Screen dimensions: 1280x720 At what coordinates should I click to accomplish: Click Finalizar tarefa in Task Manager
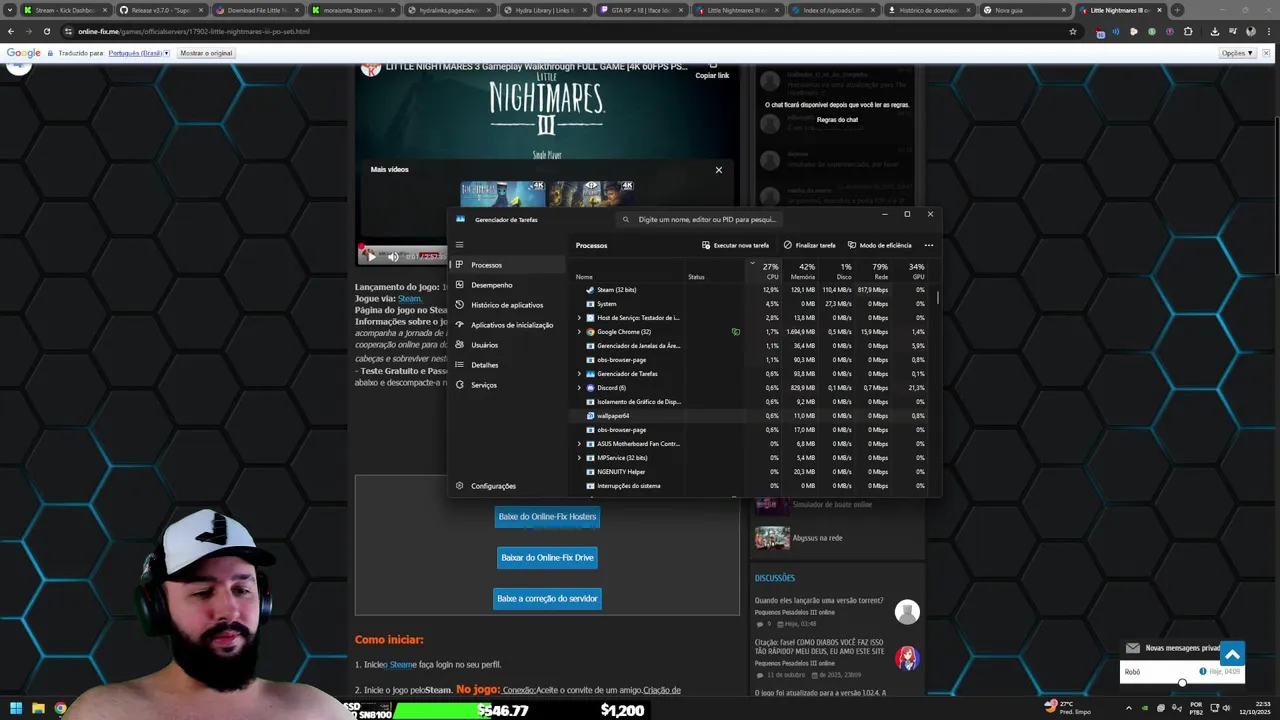click(x=810, y=245)
